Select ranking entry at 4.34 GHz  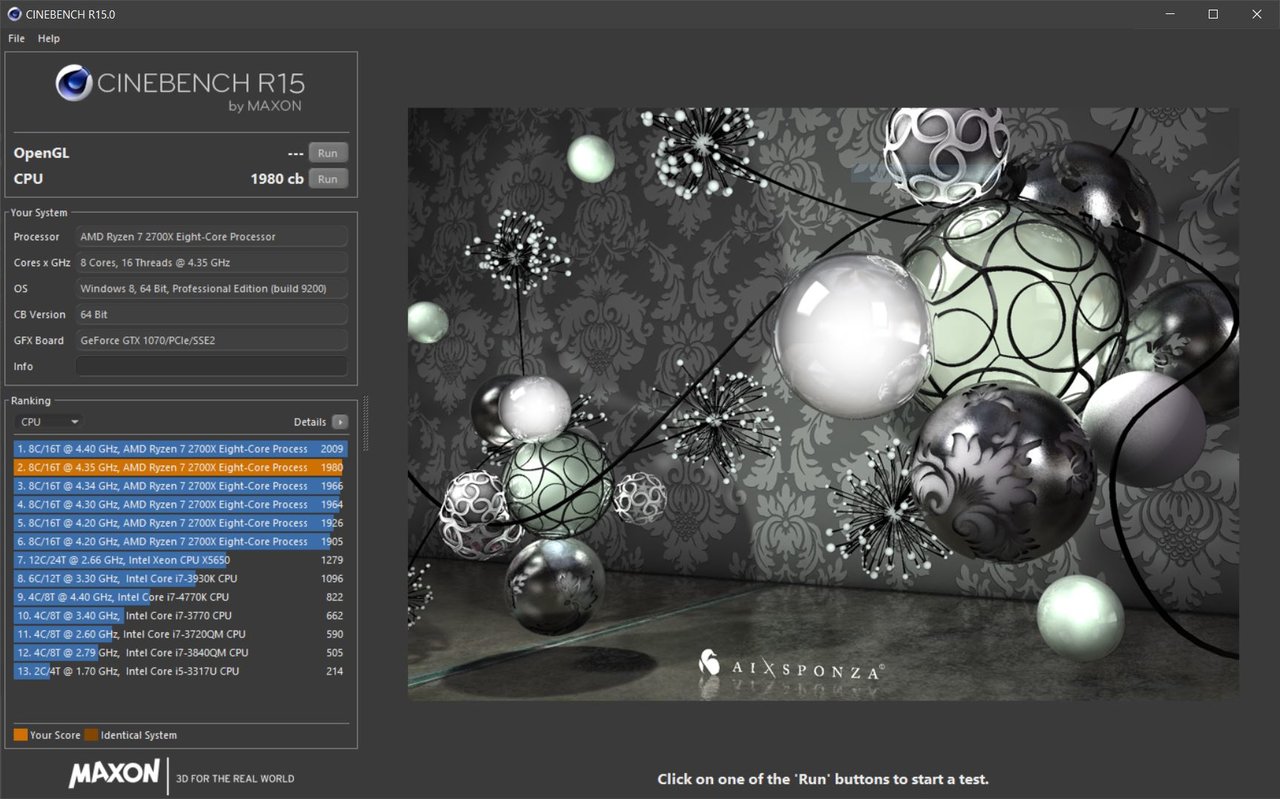click(x=181, y=486)
